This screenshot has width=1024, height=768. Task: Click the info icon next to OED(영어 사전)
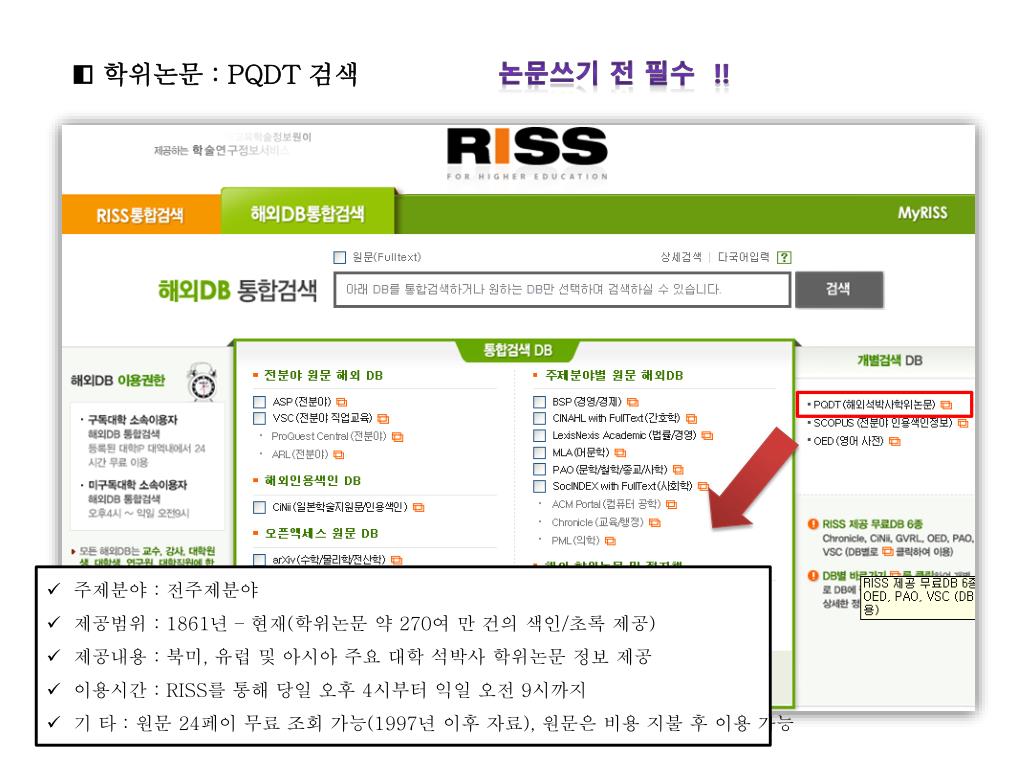tap(895, 441)
